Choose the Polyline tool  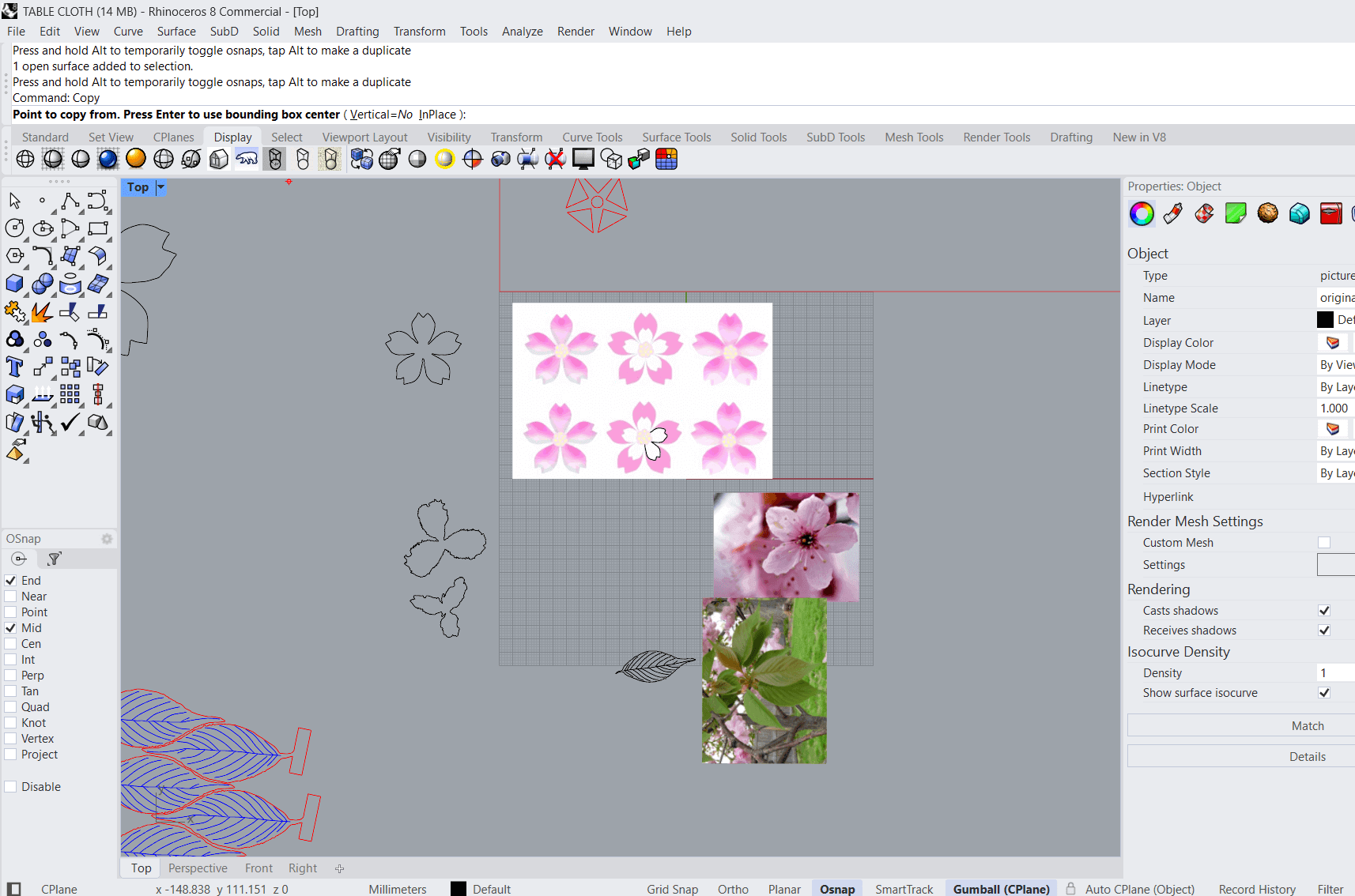[70, 201]
